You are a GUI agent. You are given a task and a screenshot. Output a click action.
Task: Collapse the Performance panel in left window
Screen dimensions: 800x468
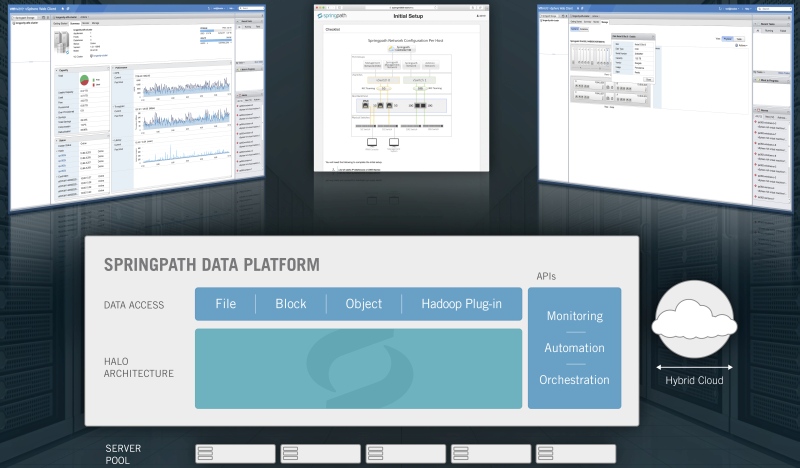114,67
